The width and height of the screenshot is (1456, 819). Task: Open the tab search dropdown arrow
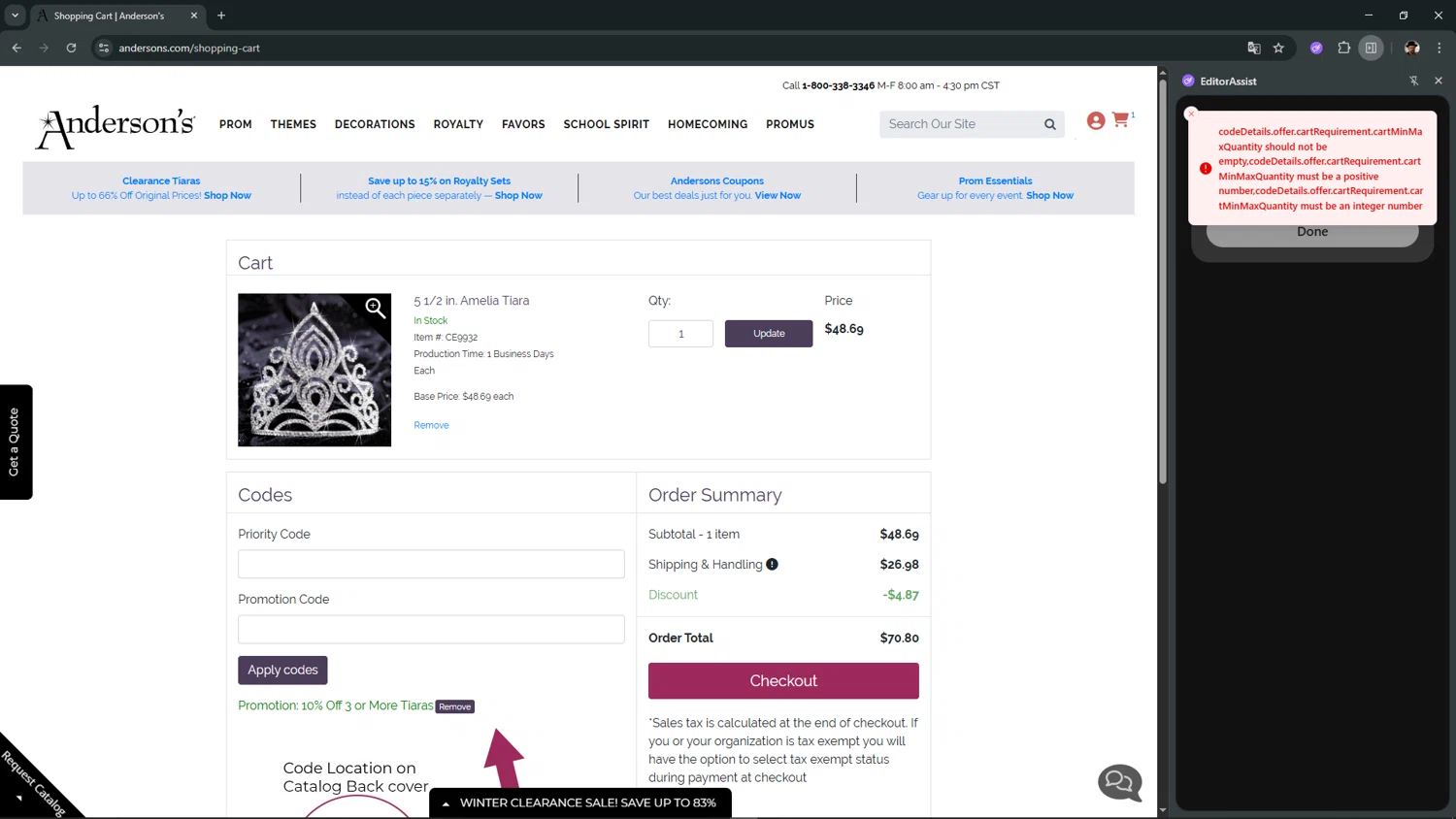(15, 16)
